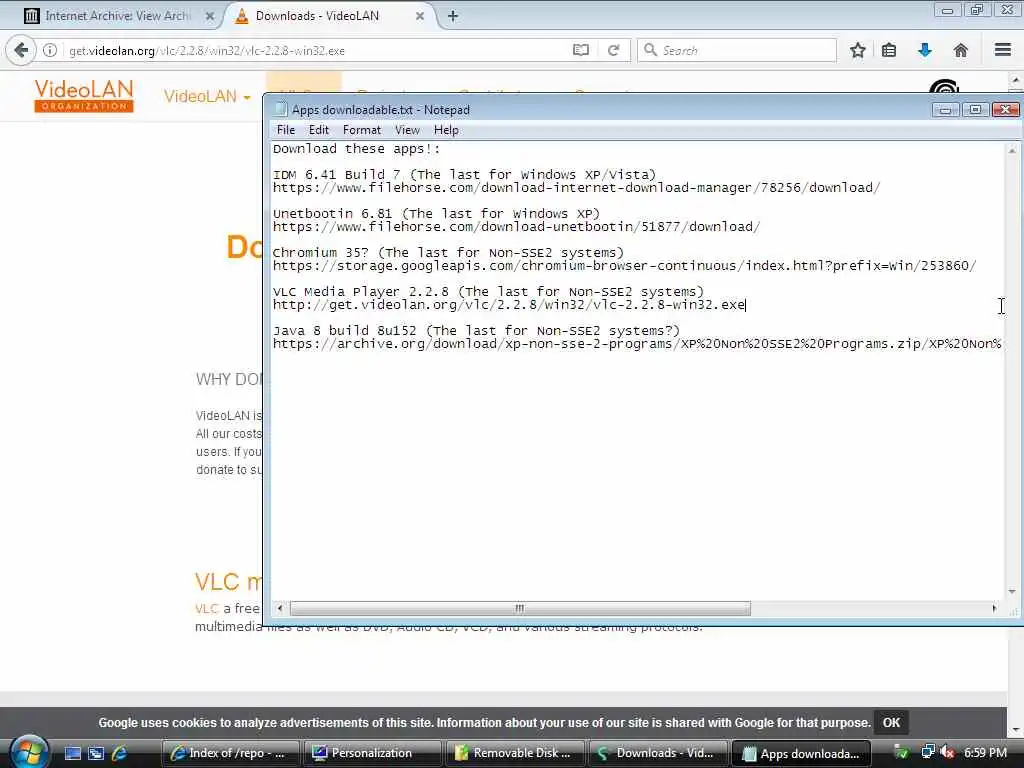Click Notepad horizontal scroll left arrow
The image size is (1024, 768).
coord(280,608)
